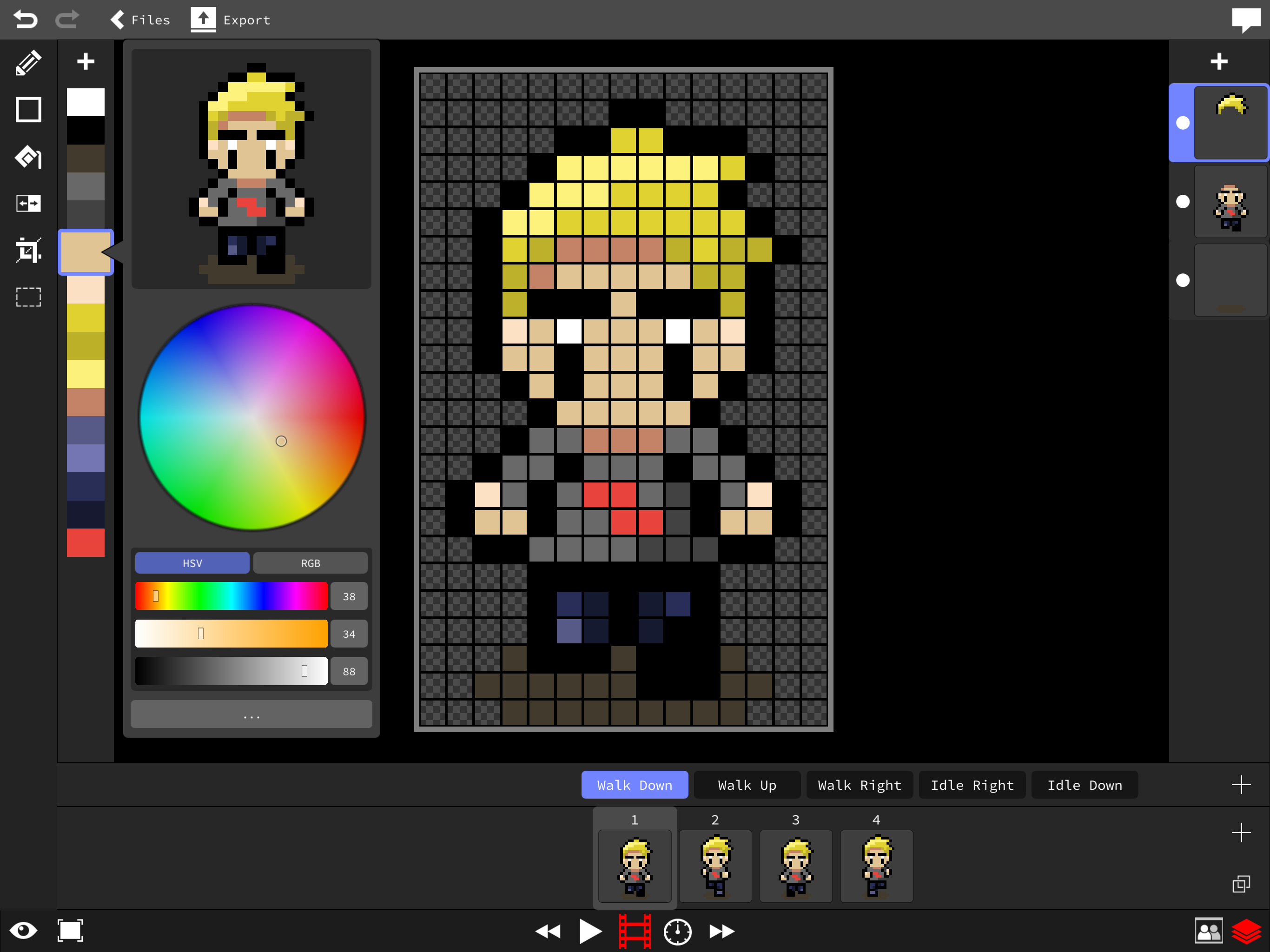Select the Fill/Paint Bucket tool

click(x=27, y=157)
